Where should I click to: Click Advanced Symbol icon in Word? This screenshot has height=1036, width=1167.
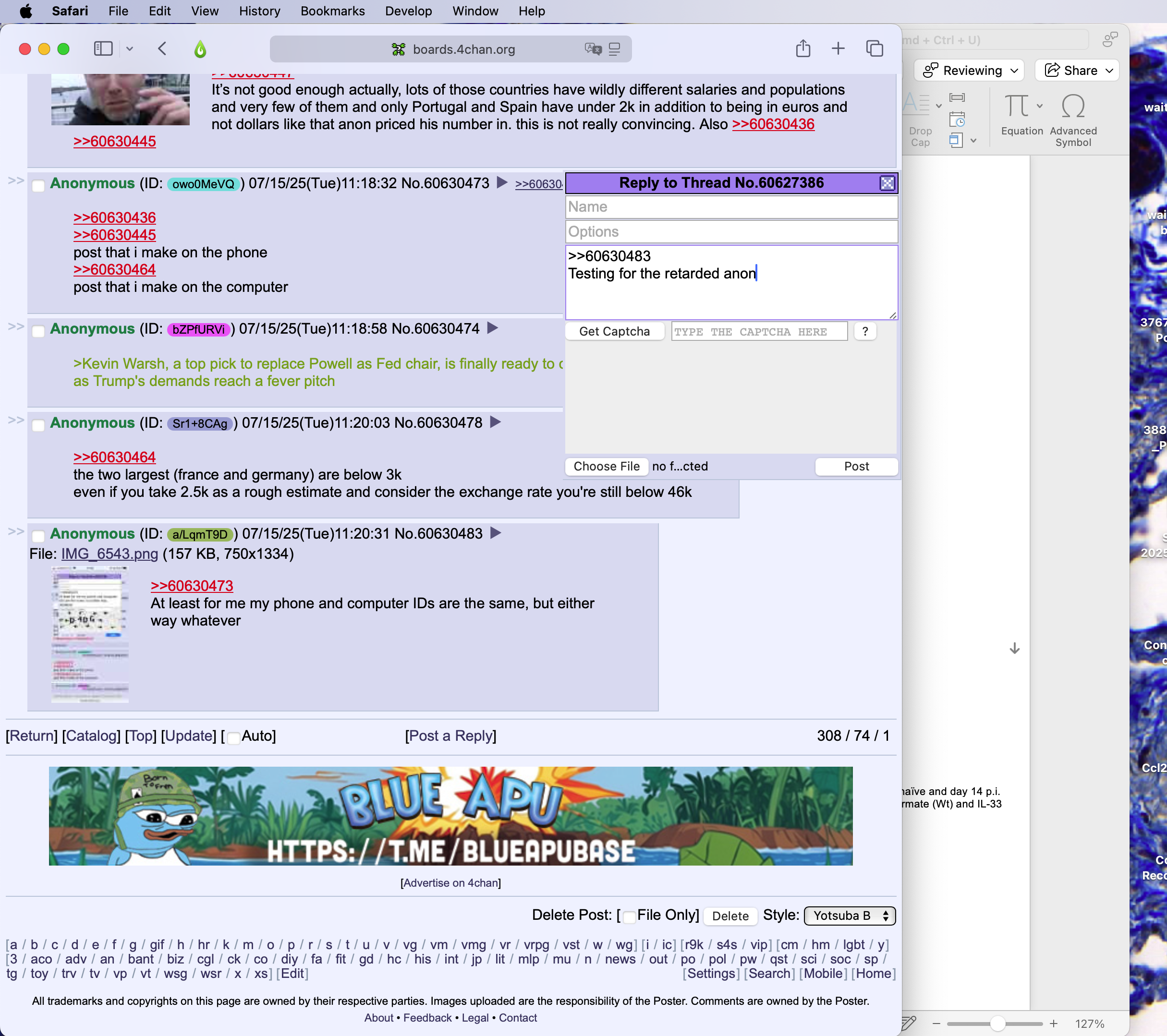point(1073,106)
